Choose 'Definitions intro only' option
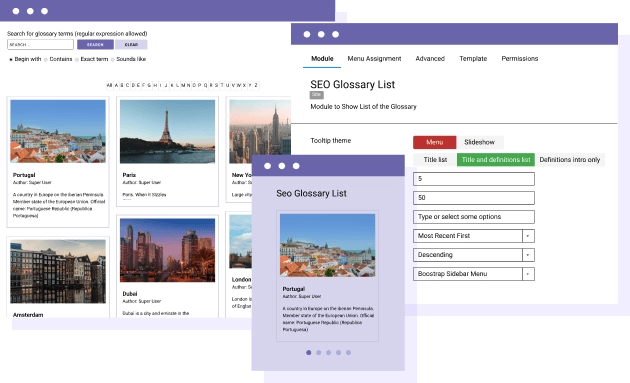The image size is (630, 383). tap(569, 160)
